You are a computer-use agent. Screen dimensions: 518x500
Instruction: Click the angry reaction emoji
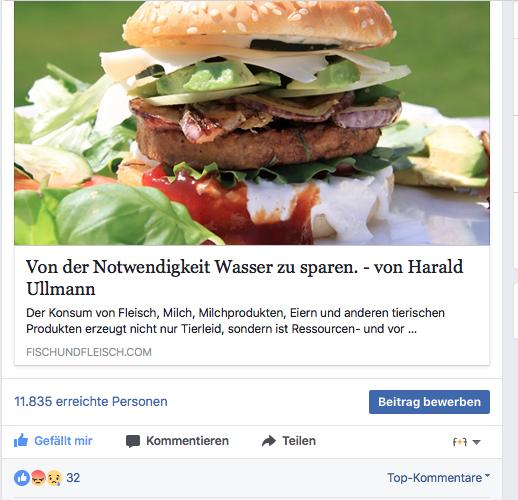pyautogui.click(x=38, y=478)
